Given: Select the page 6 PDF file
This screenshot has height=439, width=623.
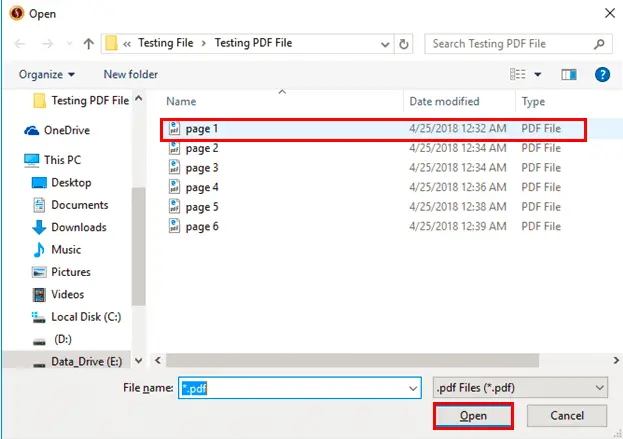Looking at the screenshot, I should pyautogui.click(x=373, y=226).
